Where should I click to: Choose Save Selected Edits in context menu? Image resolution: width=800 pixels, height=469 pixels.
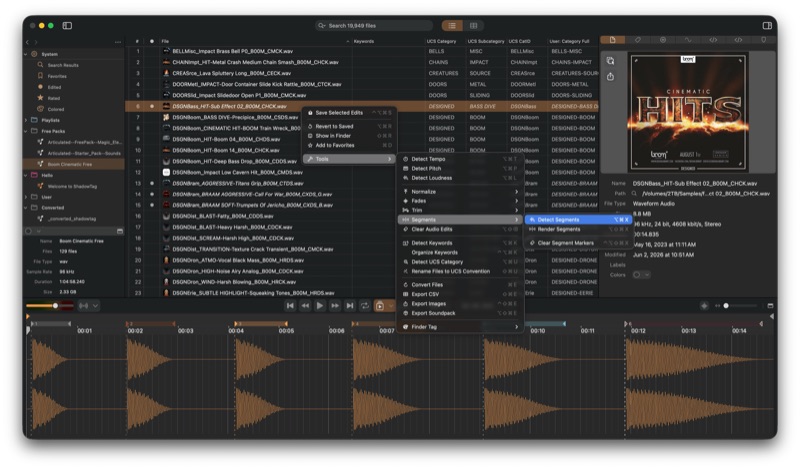coord(349,113)
